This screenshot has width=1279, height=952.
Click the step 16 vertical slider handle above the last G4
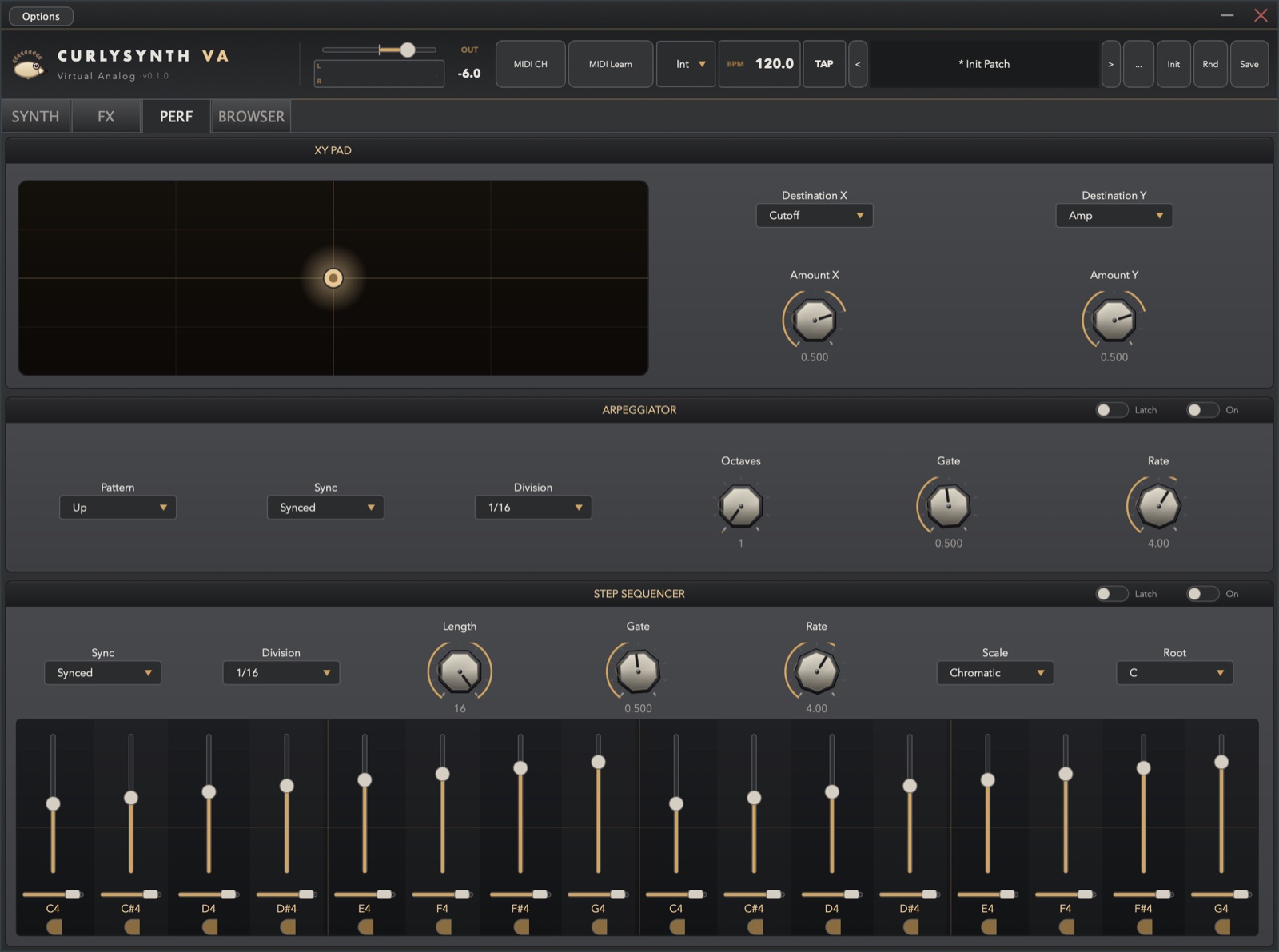tap(1221, 762)
